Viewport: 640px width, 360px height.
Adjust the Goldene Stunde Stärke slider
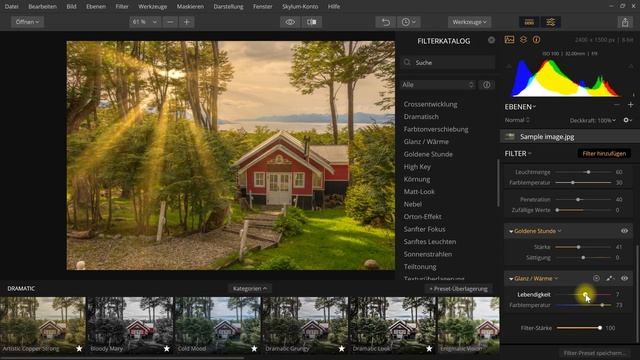(x=584, y=247)
